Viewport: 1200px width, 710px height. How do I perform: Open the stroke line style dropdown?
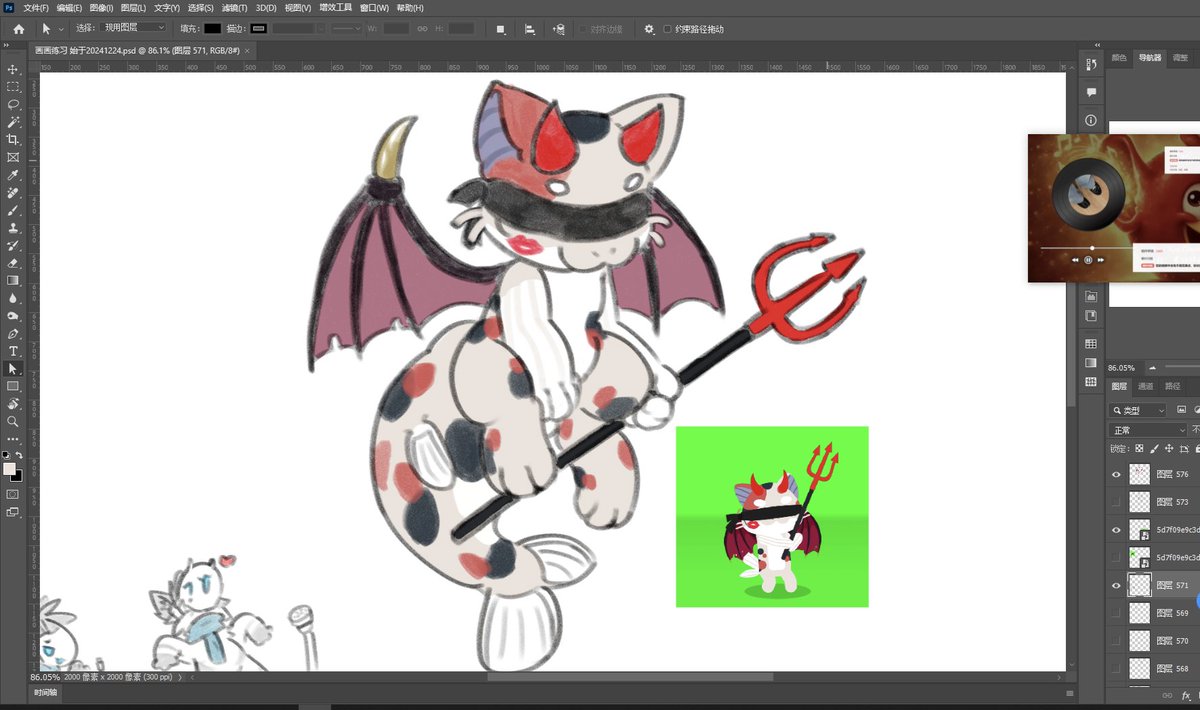click(x=347, y=29)
